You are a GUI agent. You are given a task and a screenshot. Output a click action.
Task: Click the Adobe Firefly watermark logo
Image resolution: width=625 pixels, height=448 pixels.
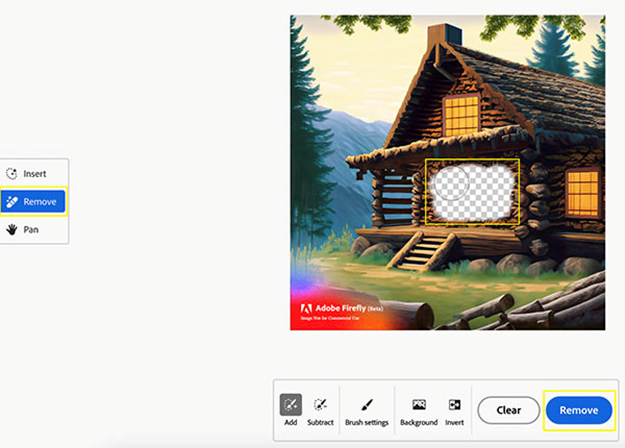coord(342,311)
